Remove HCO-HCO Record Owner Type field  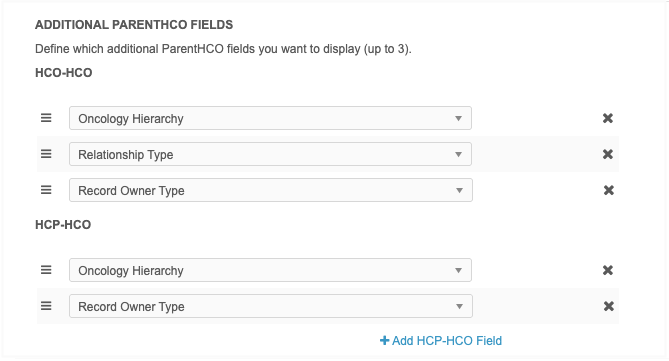(x=608, y=190)
